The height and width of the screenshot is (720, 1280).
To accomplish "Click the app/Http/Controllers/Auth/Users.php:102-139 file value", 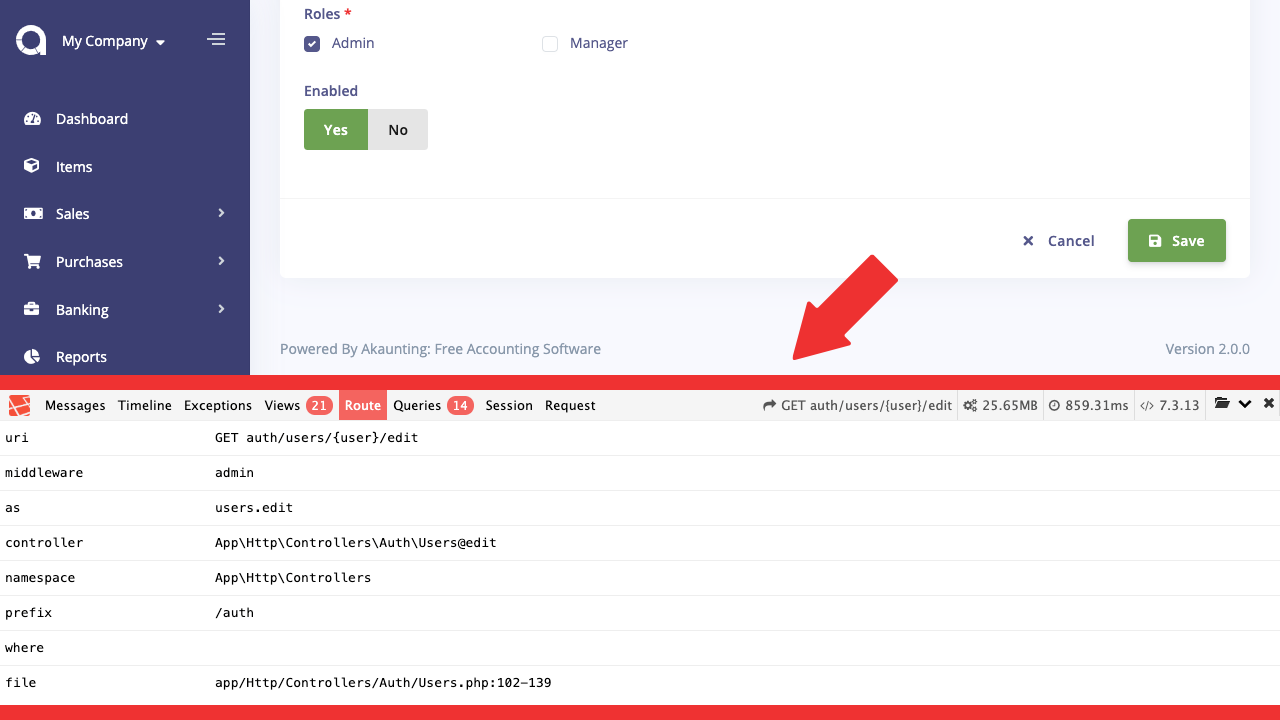I will coord(383,683).
